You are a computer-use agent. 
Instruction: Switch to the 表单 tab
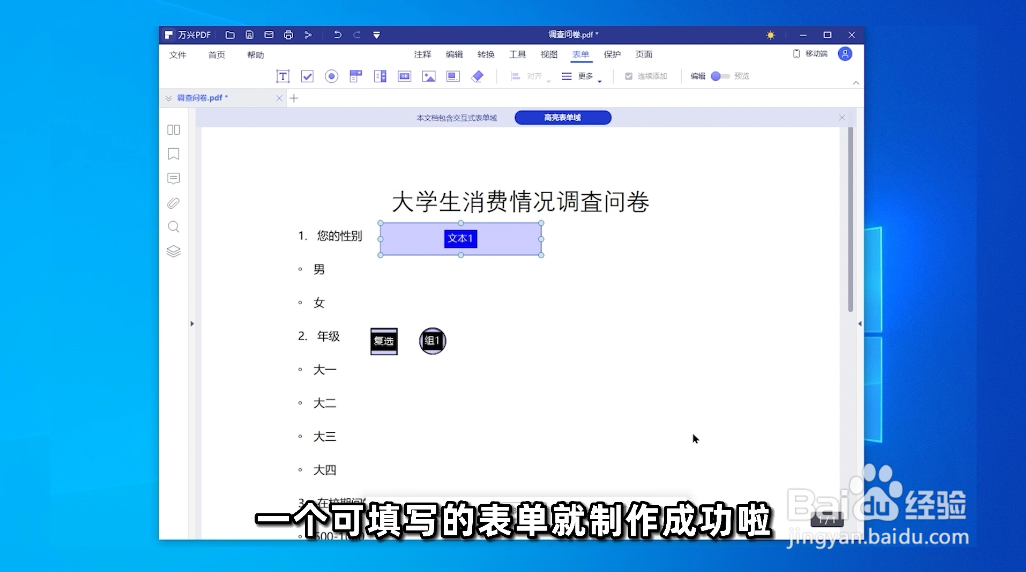point(580,54)
